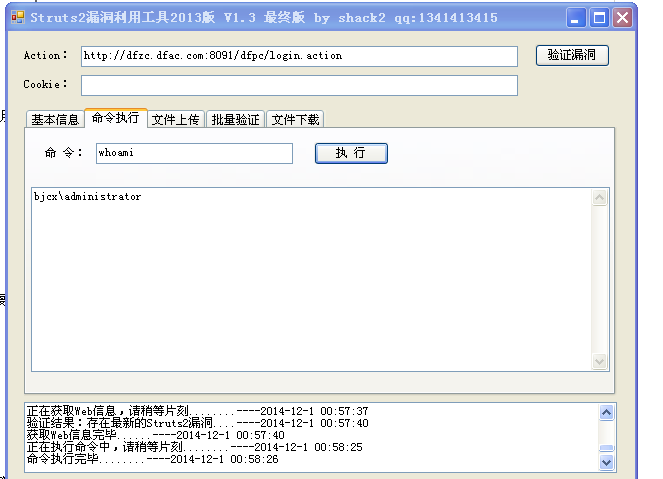
Task: Click log panel scrollbar down arrow
Action: pyautogui.click(x=606, y=462)
